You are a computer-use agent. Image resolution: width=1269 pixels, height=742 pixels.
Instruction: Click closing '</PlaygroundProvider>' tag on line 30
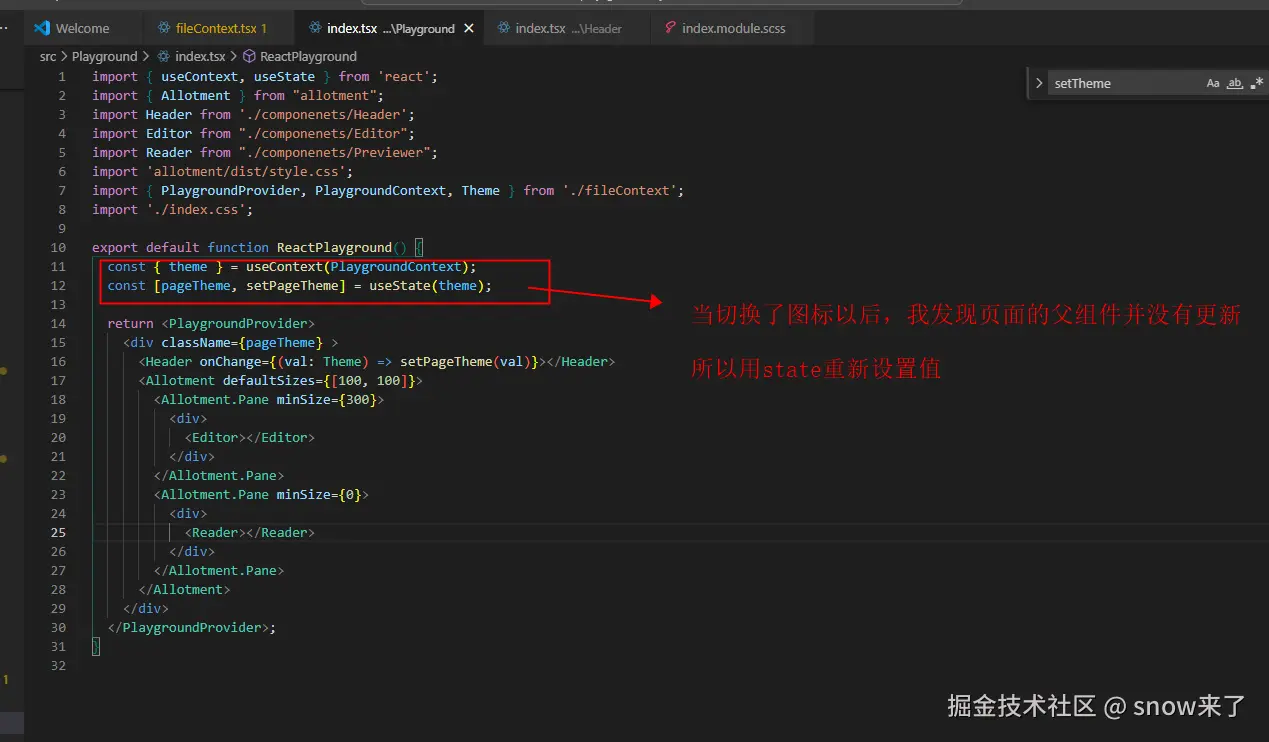point(188,627)
